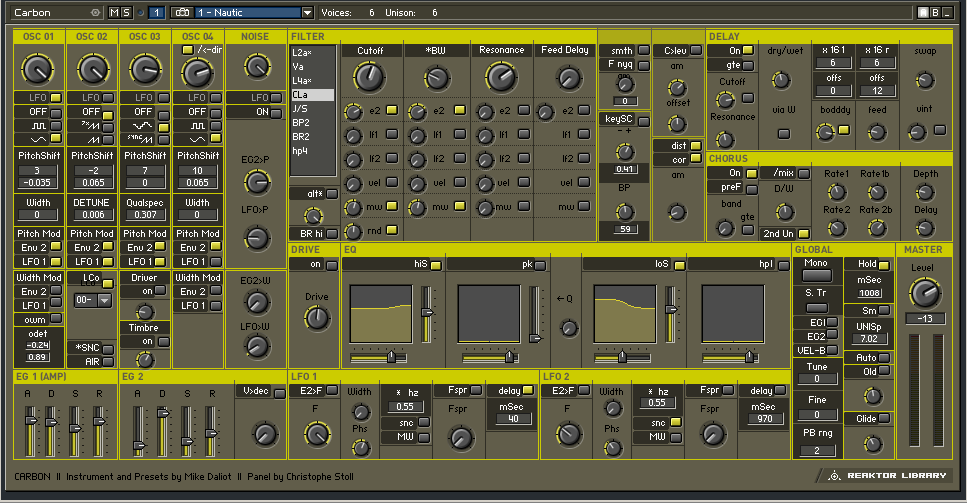
Task: Select sine waveform for OSC 03
Action: pyautogui.click(x=163, y=128)
